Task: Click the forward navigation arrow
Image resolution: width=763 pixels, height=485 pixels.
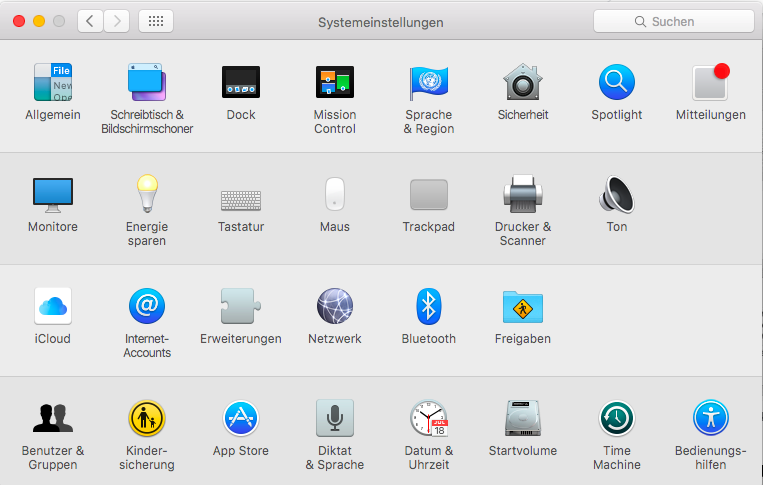Action: point(117,21)
